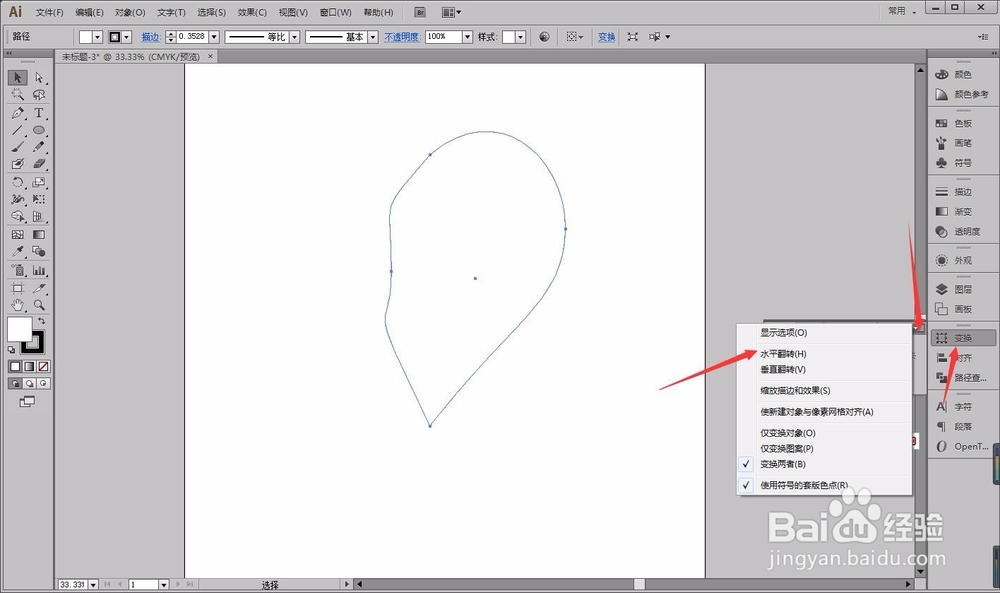Open the 对象(O) menu
Screen dimensions: 1000x593
[130, 12]
